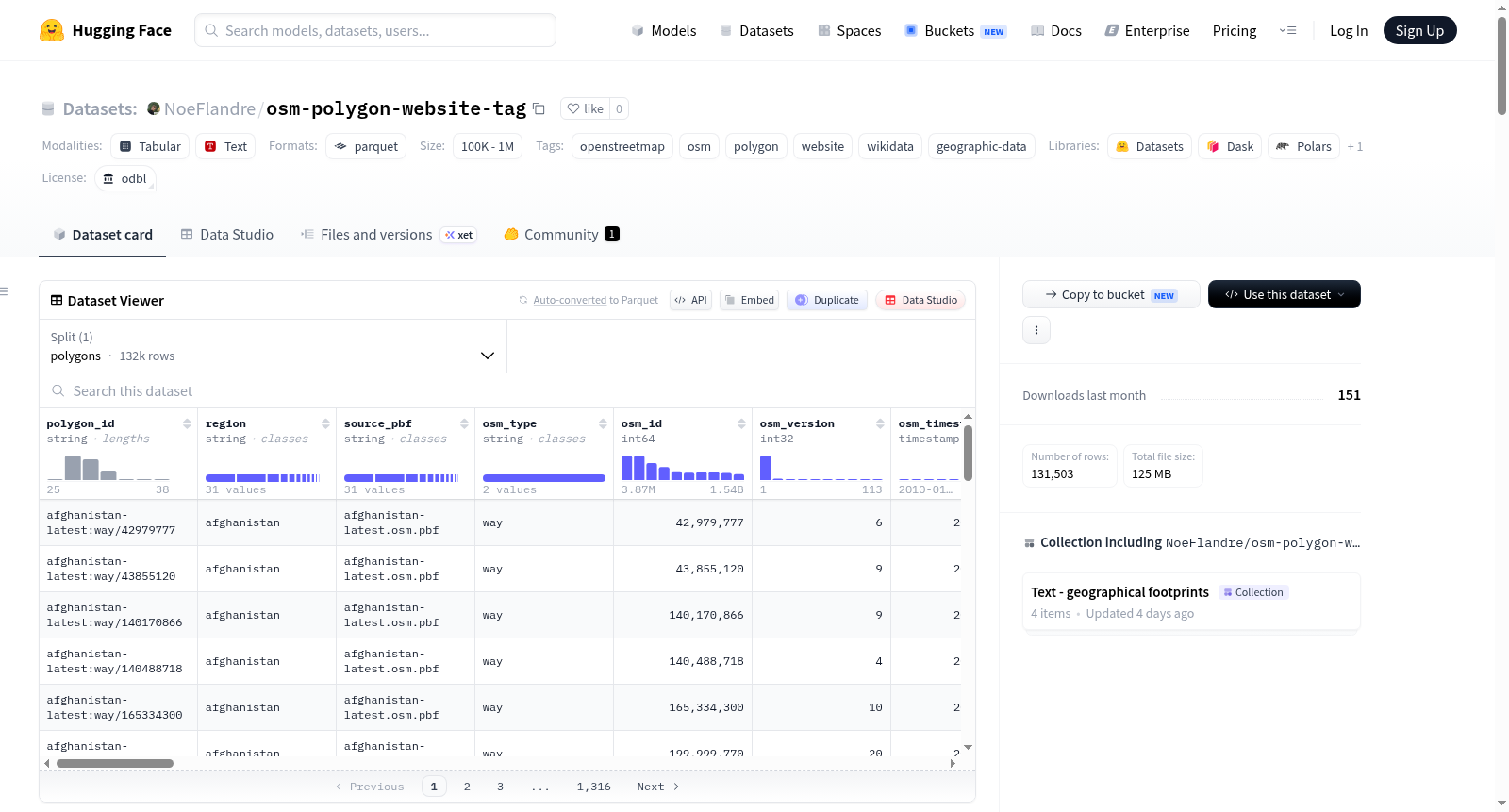The image size is (1509, 812).
Task: Open the three-dot more options button
Action: pos(1036,330)
